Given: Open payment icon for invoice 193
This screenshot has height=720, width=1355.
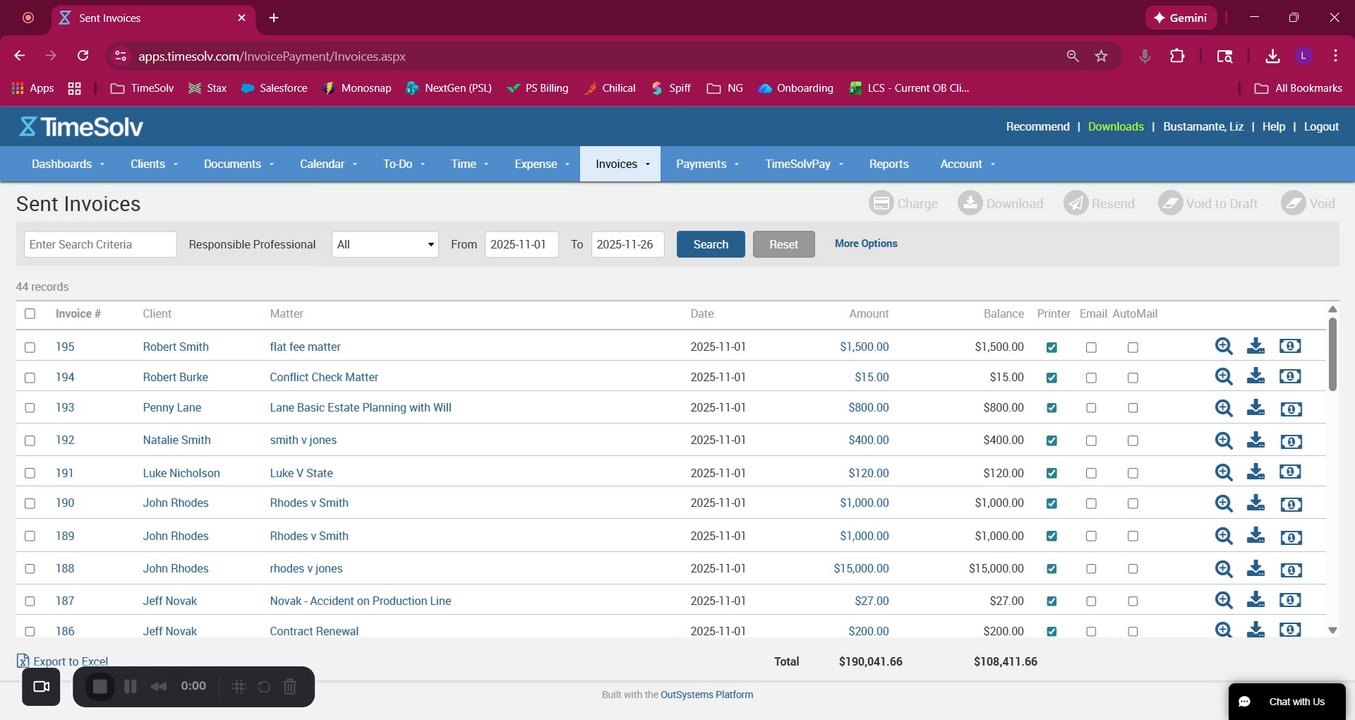Looking at the screenshot, I should [x=1290, y=408].
